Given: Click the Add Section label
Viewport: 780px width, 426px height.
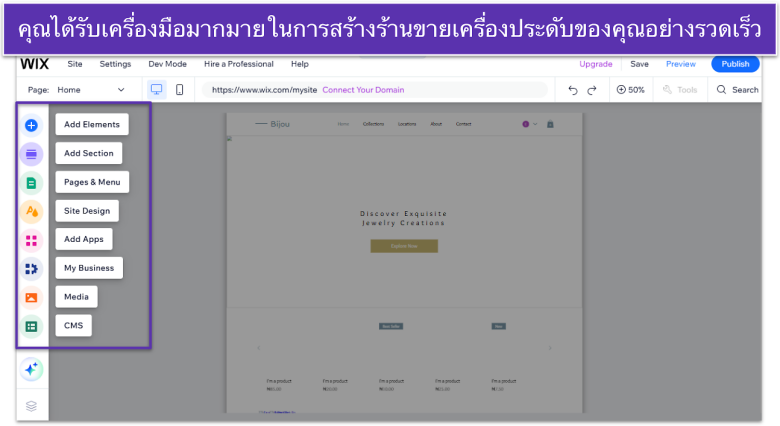Looking at the screenshot, I should [89, 153].
